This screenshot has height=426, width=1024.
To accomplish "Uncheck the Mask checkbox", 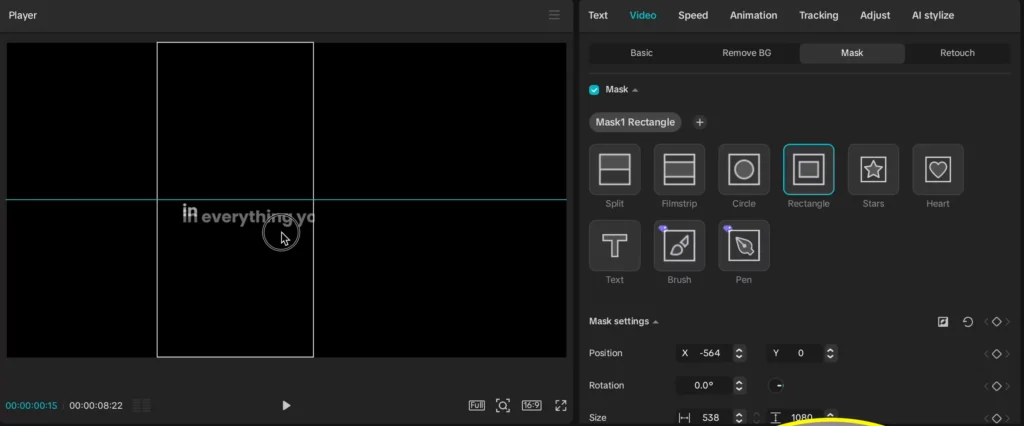I will (x=594, y=90).
